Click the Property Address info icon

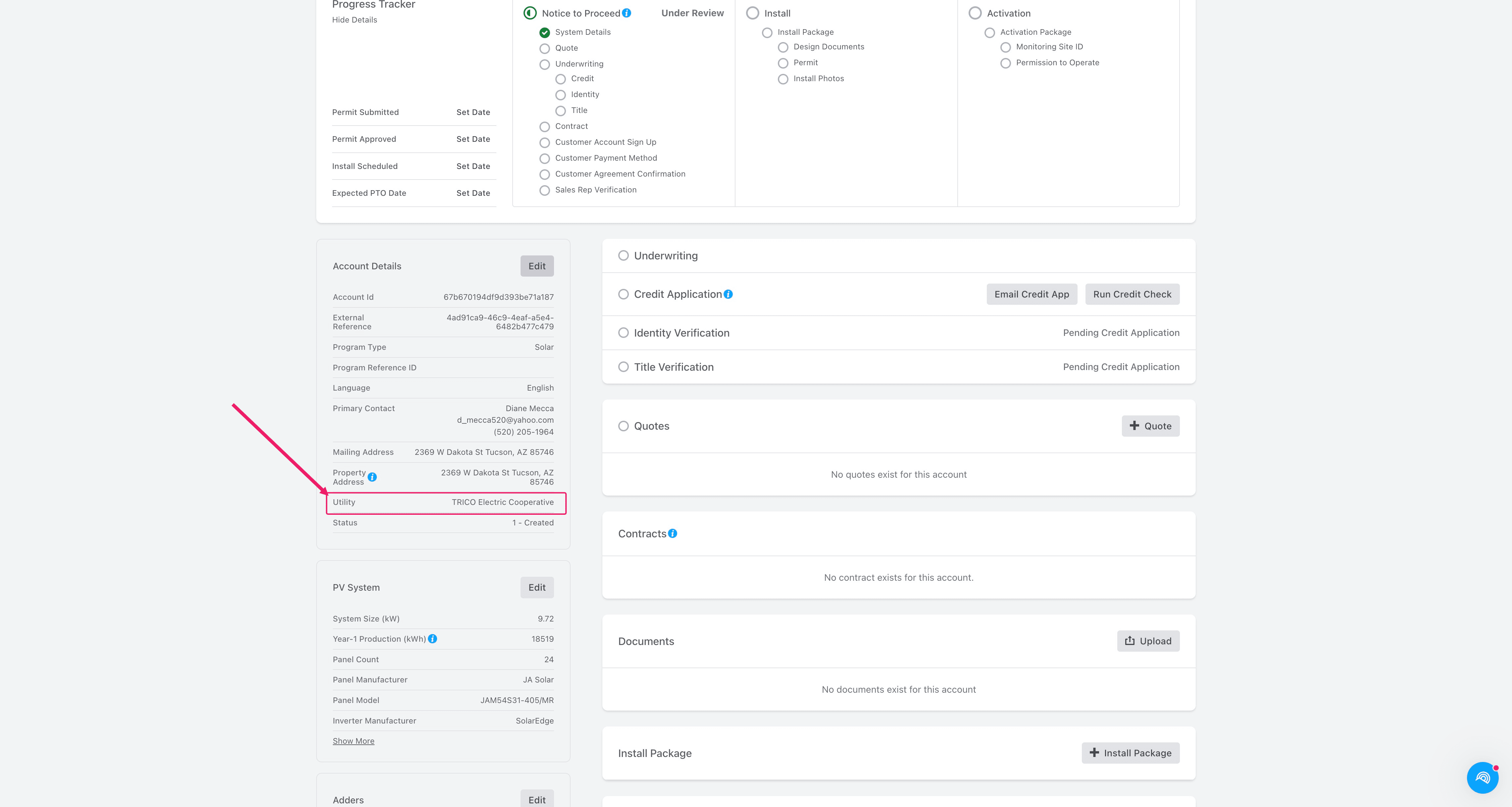point(372,477)
